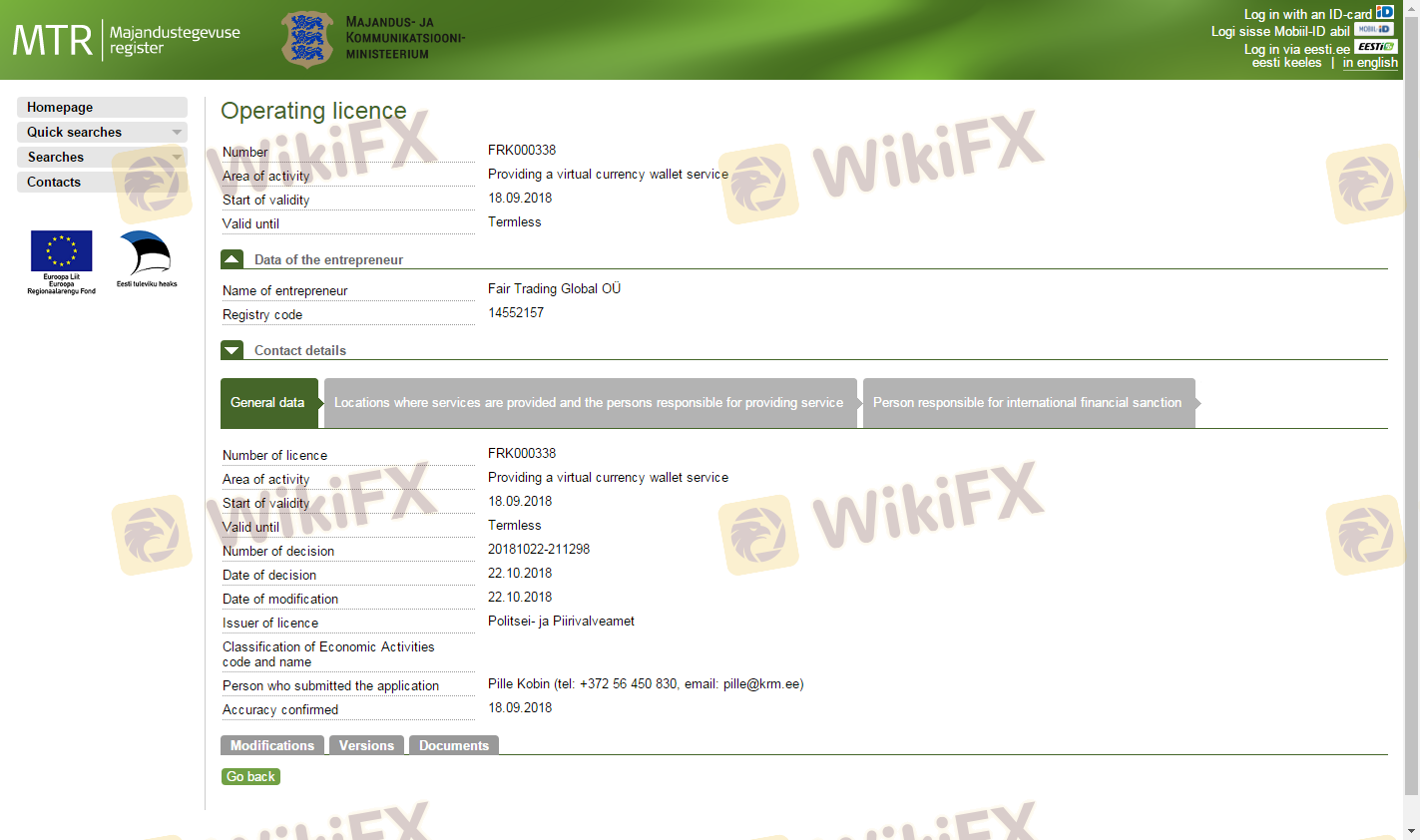This screenshot has height=840, width=1420.
Task: Expand the Contact details section
Action: (x=232, y=350)
